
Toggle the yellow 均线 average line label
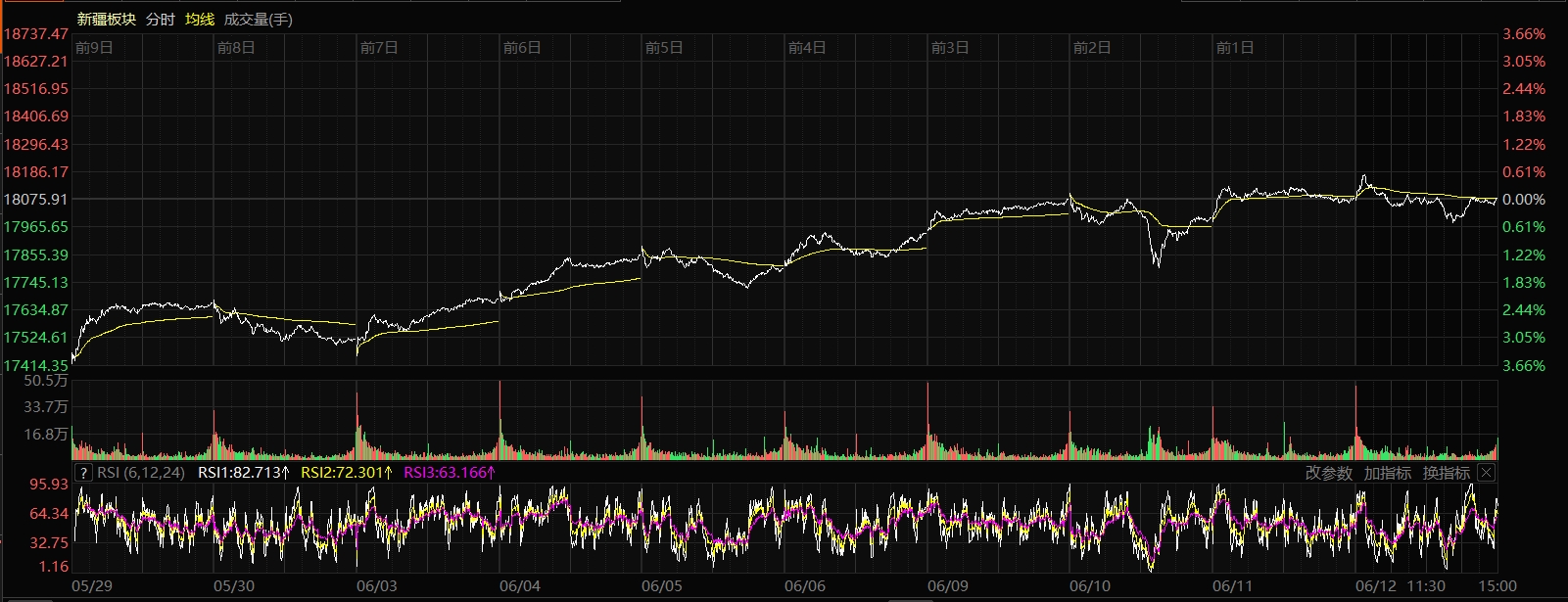coord(200,20)
